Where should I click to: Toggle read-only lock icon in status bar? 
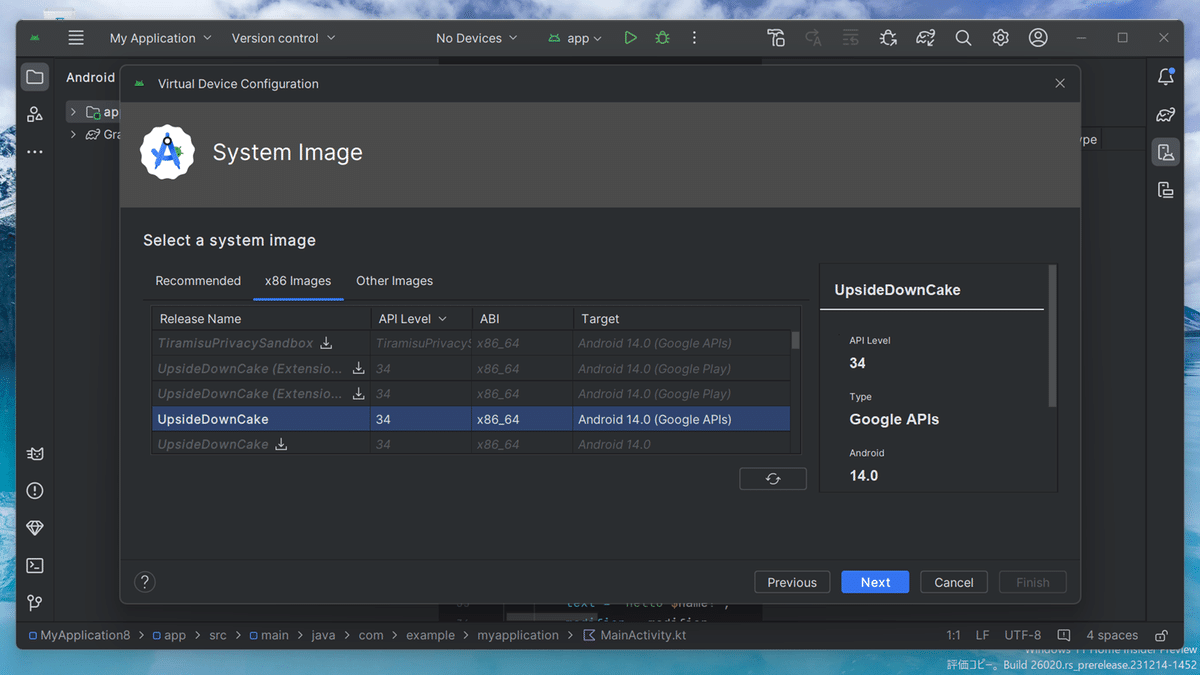tap(1161, 635)
